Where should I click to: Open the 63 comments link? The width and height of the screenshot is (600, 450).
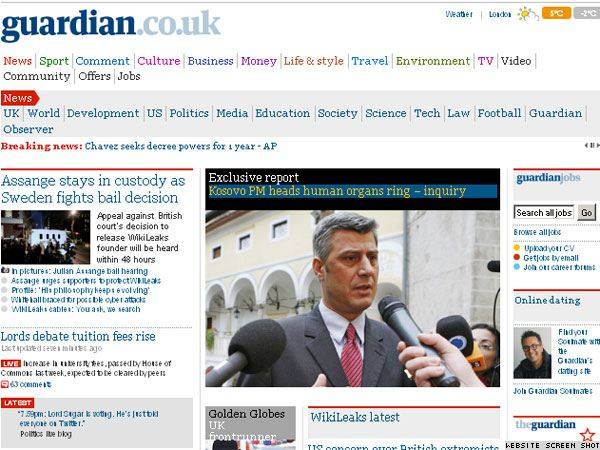click(31, 384)
